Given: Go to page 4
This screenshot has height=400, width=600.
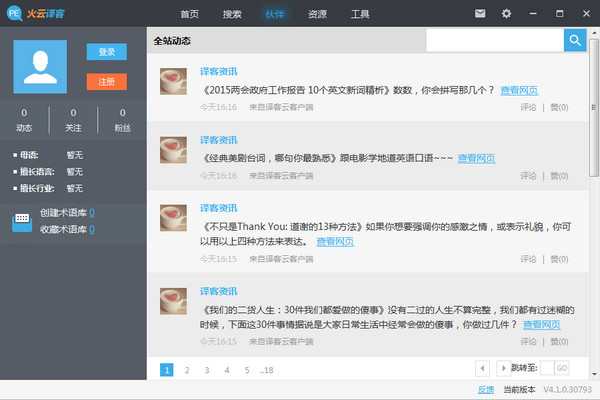Looking at the screenshot, I should [x=227, y=370].
